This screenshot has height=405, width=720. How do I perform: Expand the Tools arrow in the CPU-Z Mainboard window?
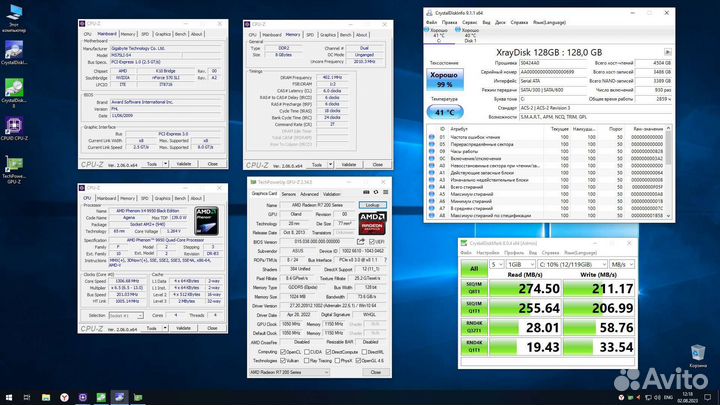[x=165, y=164]
